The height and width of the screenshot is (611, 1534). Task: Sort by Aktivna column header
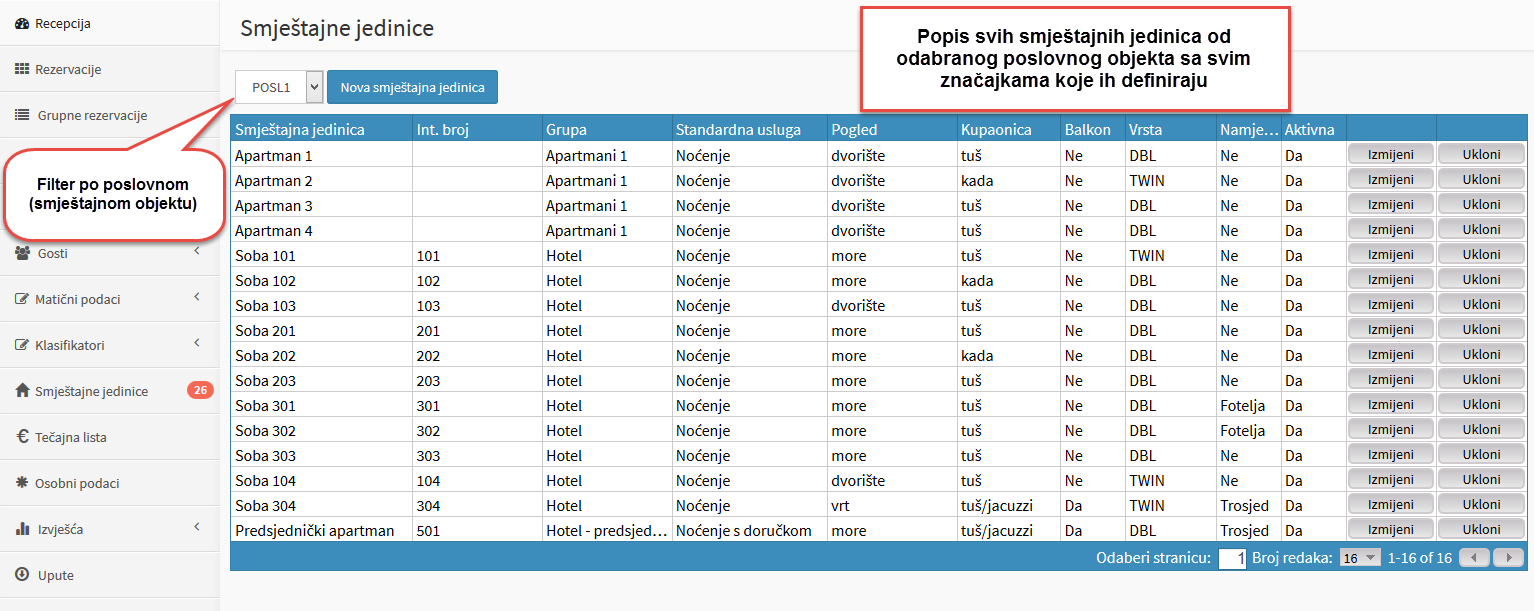click(x=1314, y=129)
